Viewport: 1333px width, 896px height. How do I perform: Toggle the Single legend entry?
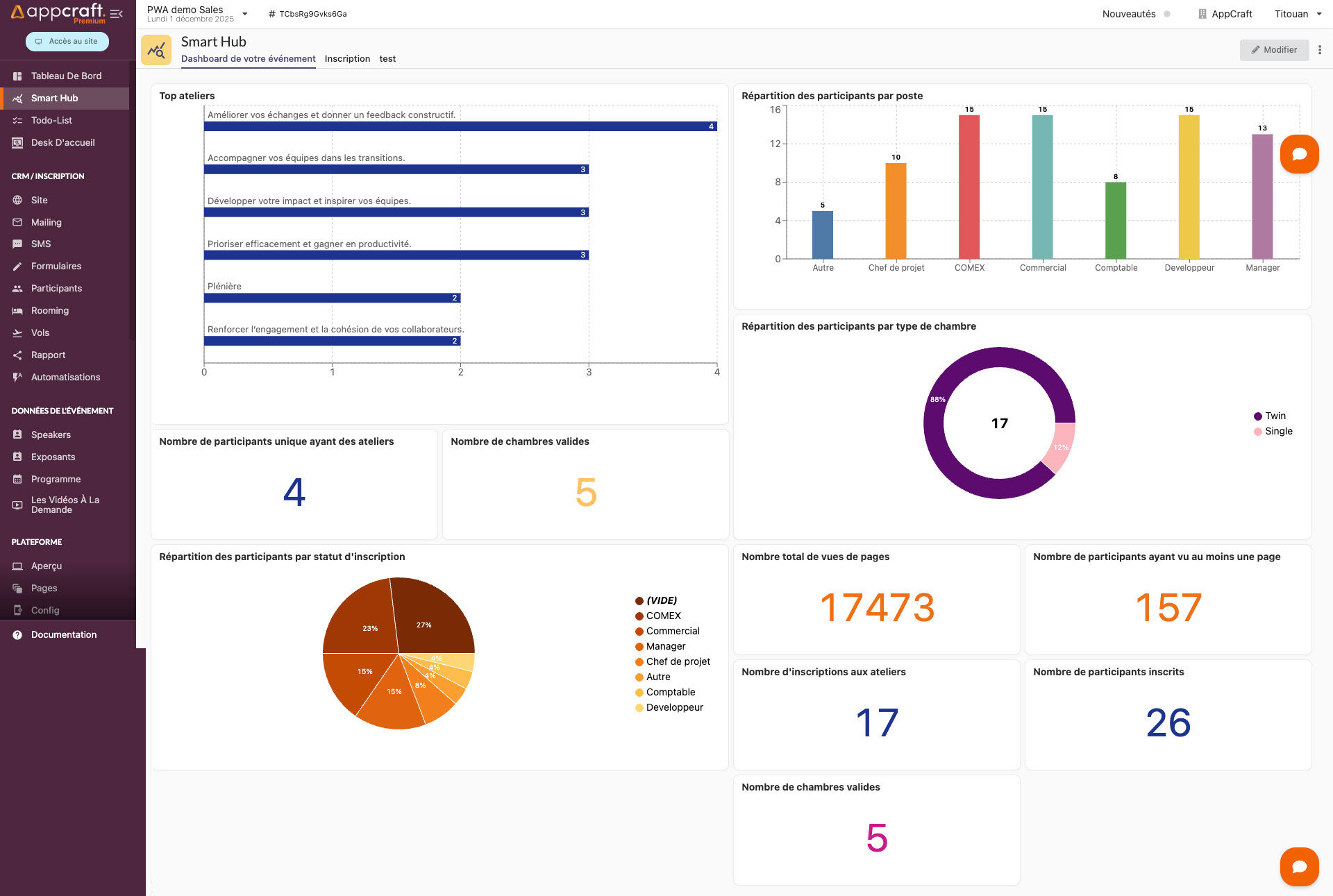point(1273,432)
